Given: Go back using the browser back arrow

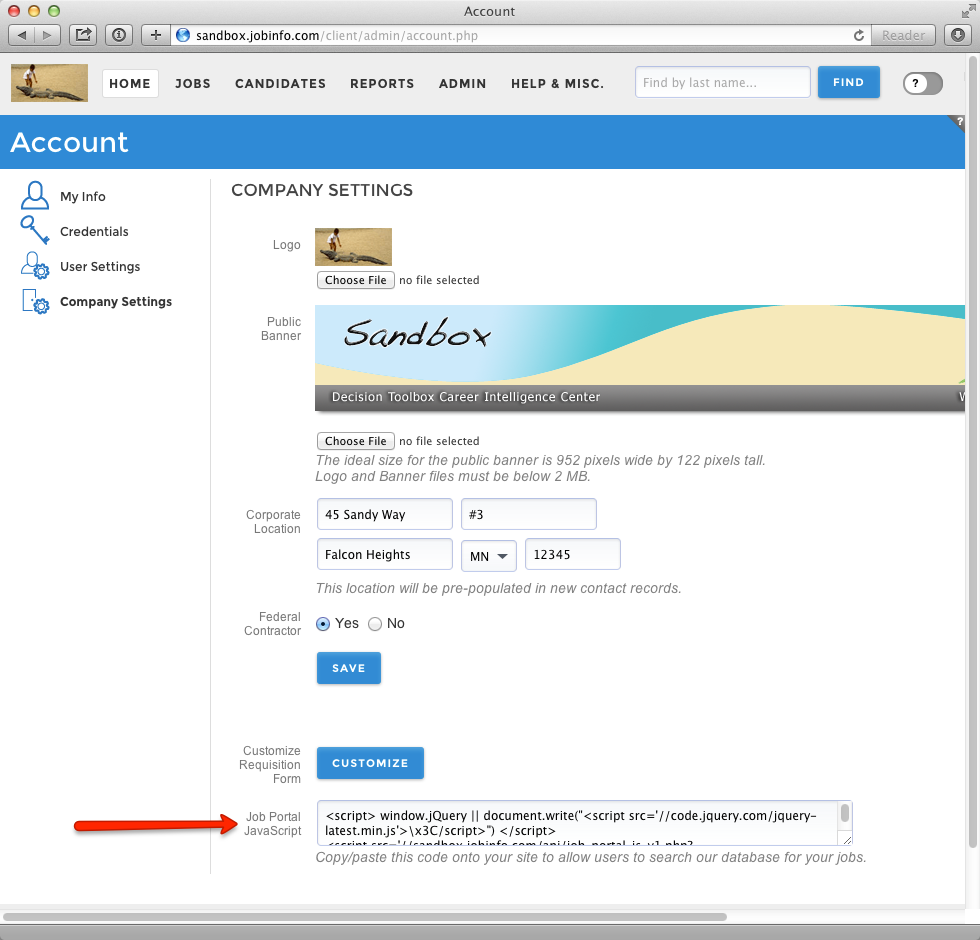Looking at the screenshot, I should coord(22,35).
